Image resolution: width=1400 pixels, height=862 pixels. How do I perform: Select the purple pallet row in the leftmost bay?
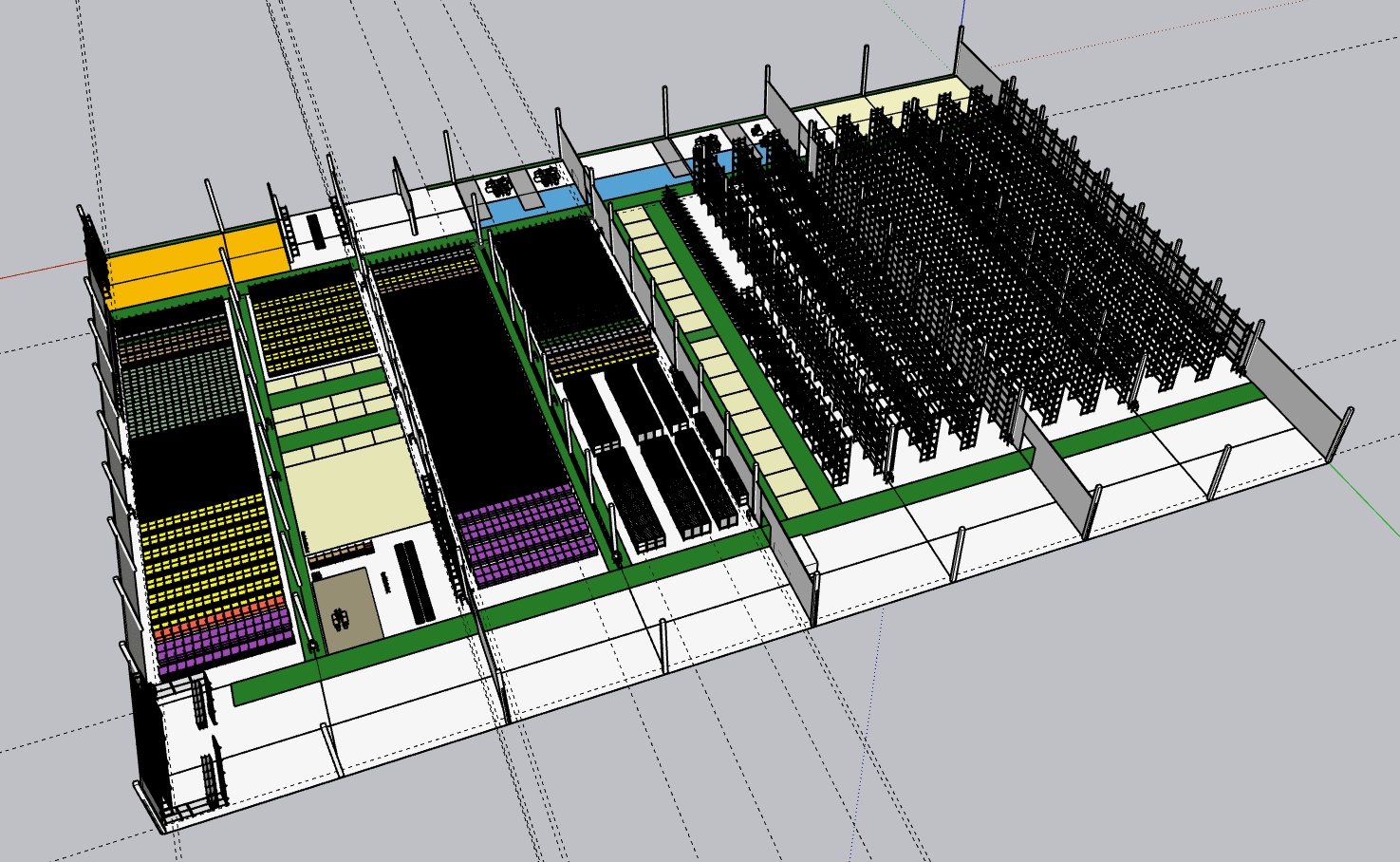[x=223, y=647]
